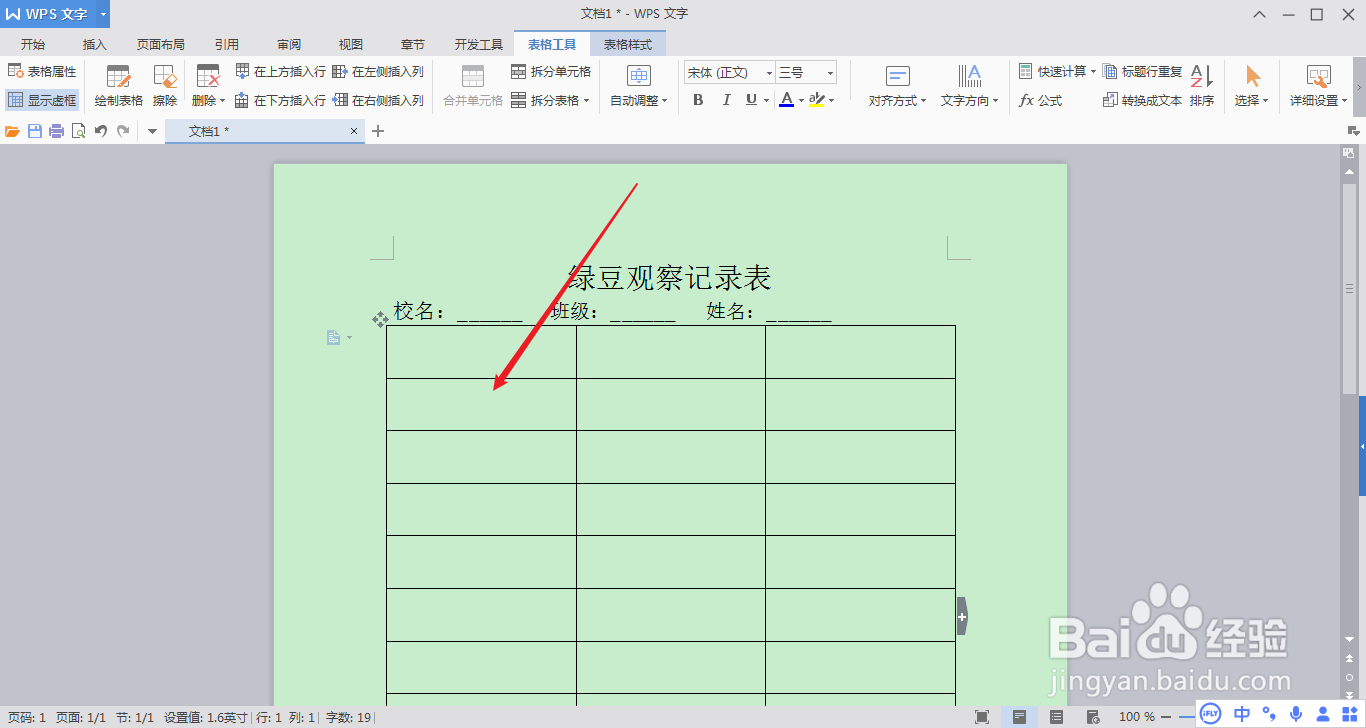The height and width of the screenshot is (728, 1366).
Task: Insert column to right (在右侧插入列)
Action: pos(378,100)
